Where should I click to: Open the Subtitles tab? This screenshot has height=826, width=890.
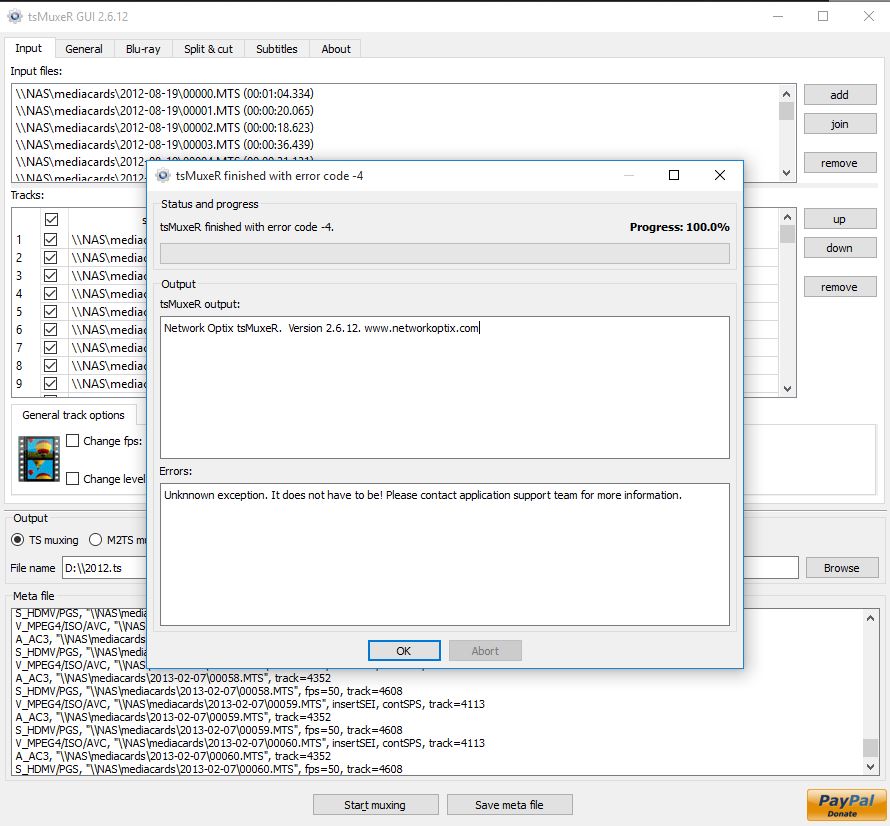276,49
